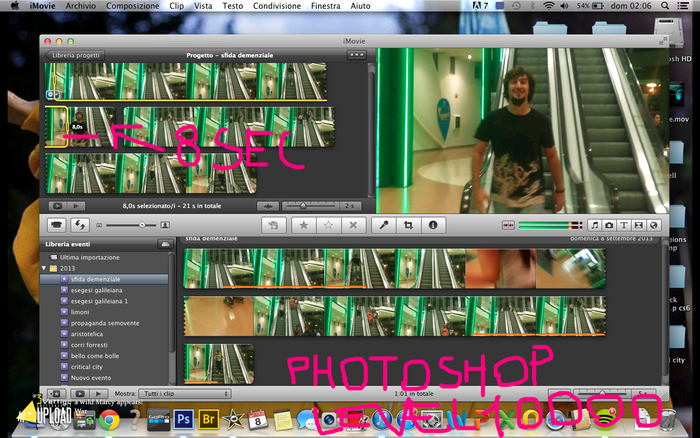Open the crop and rotate tool

[408, 225]
